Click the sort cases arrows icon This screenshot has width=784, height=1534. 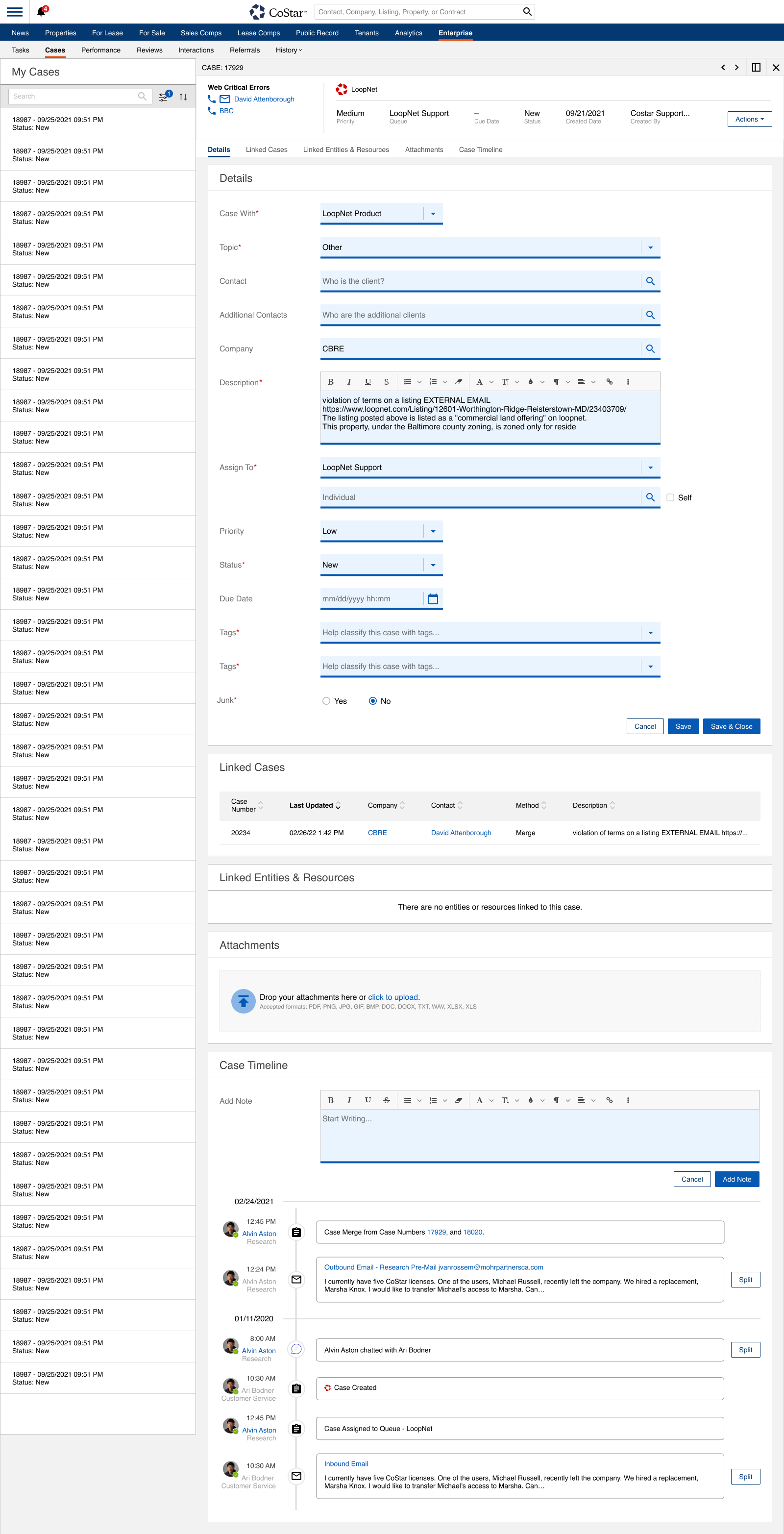point(183,97)
